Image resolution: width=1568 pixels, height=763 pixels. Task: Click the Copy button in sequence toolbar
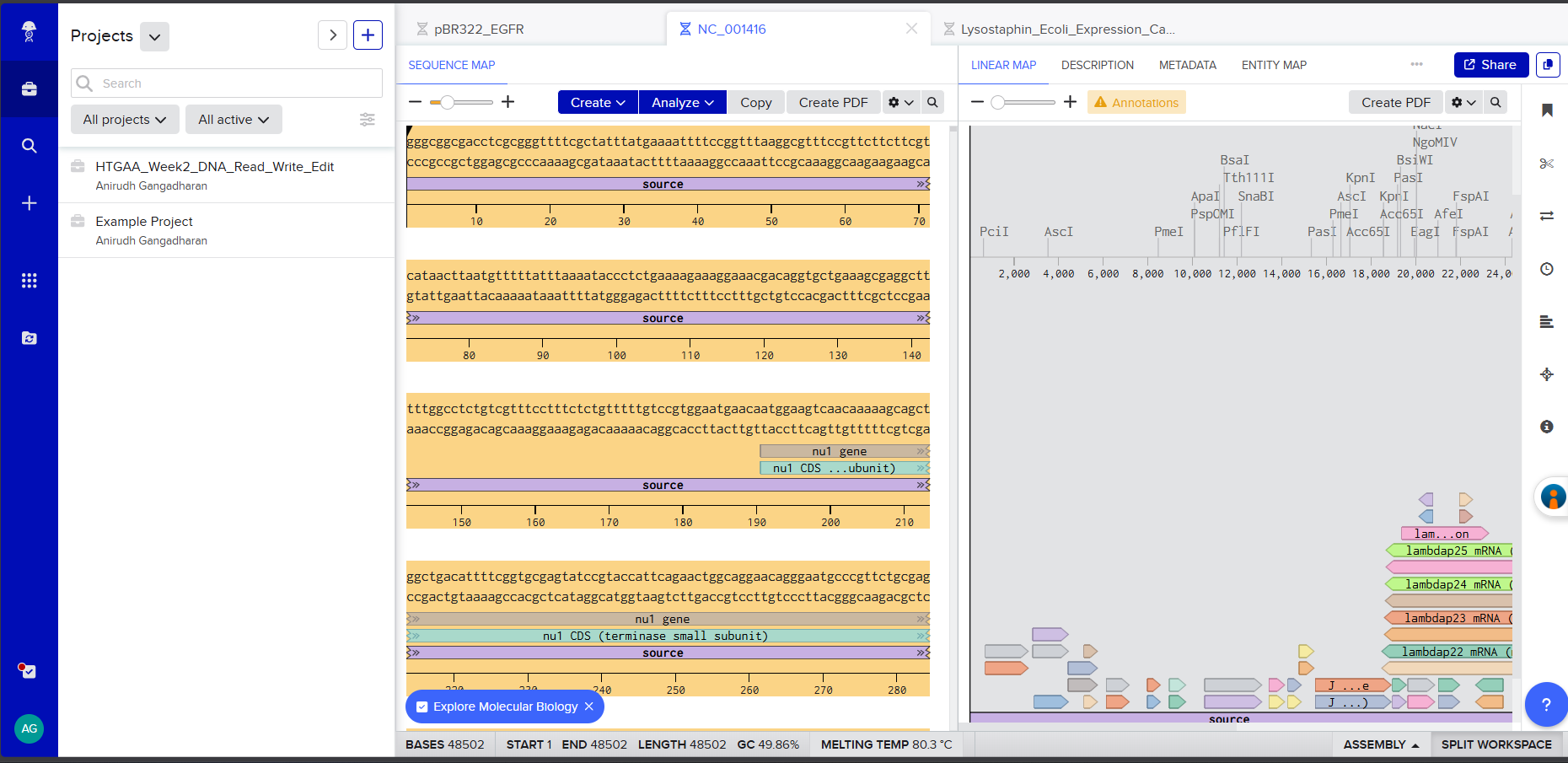[x=755, y=102]
